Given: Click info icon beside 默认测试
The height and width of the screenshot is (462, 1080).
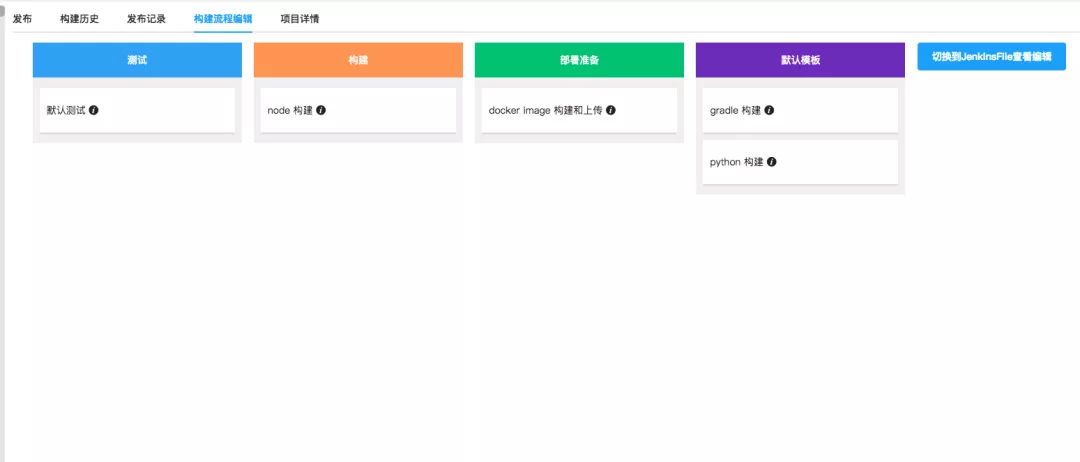Looking at the screenshot, I should pos(94,110).
